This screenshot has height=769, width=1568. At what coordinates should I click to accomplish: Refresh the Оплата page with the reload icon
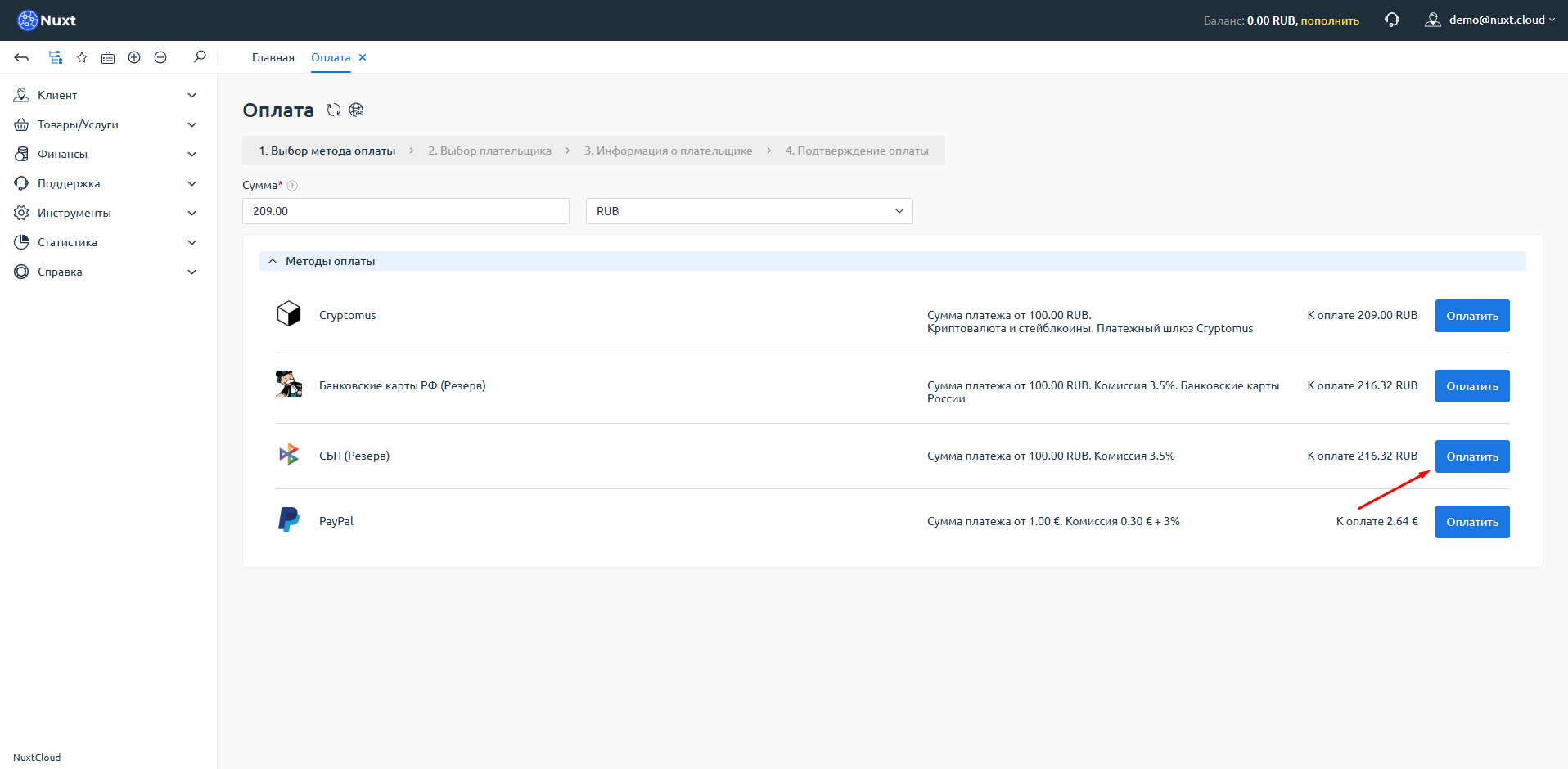(334, 110)
